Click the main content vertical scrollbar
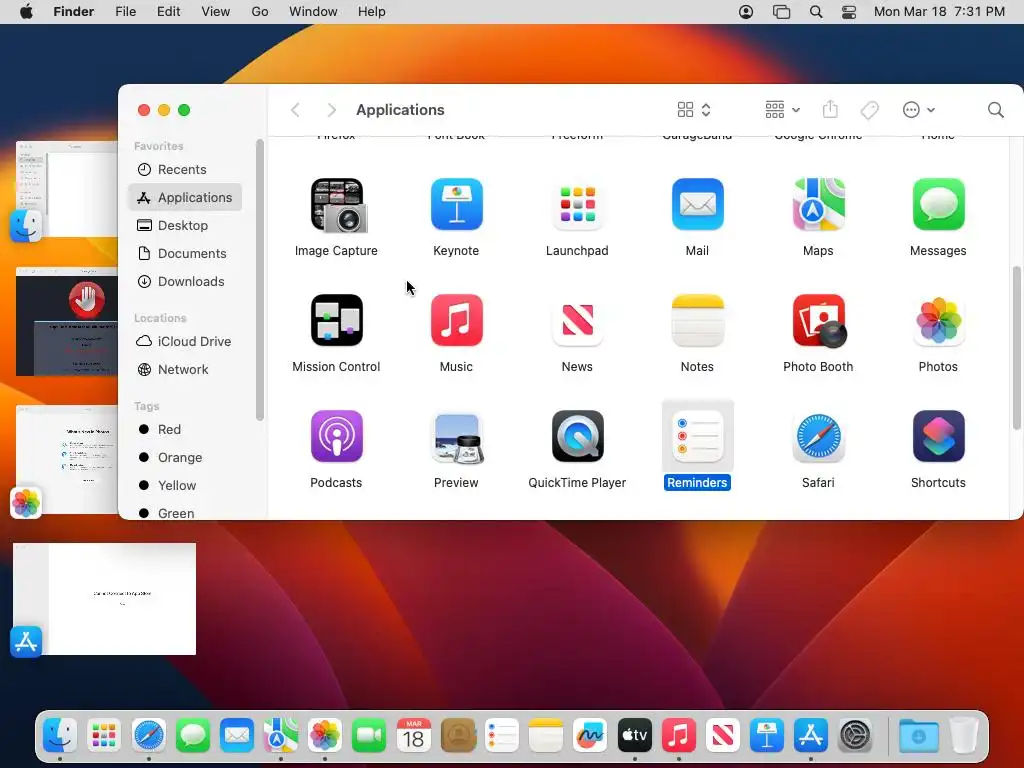This screenshot has width=1024, height=768. [1016, 348]
